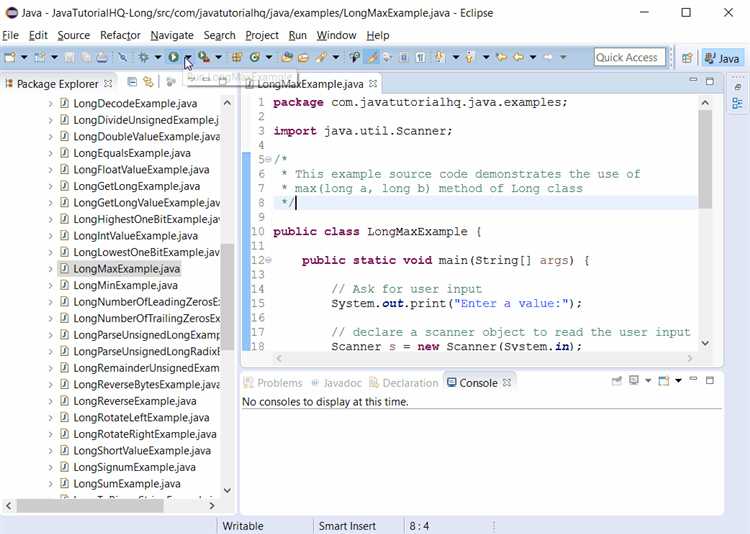Click the New Java Class icon
750x534 pixels.
(255, 57)
